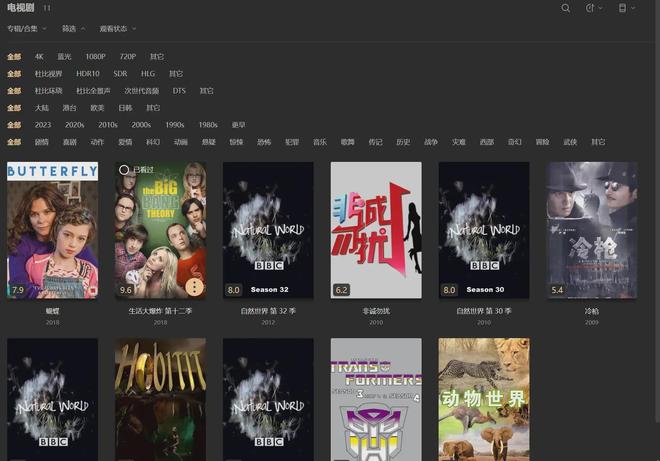The height and width of the screenshot is (461, 660).
Task: Open the Hobbit poster
Action: point(160,400)
